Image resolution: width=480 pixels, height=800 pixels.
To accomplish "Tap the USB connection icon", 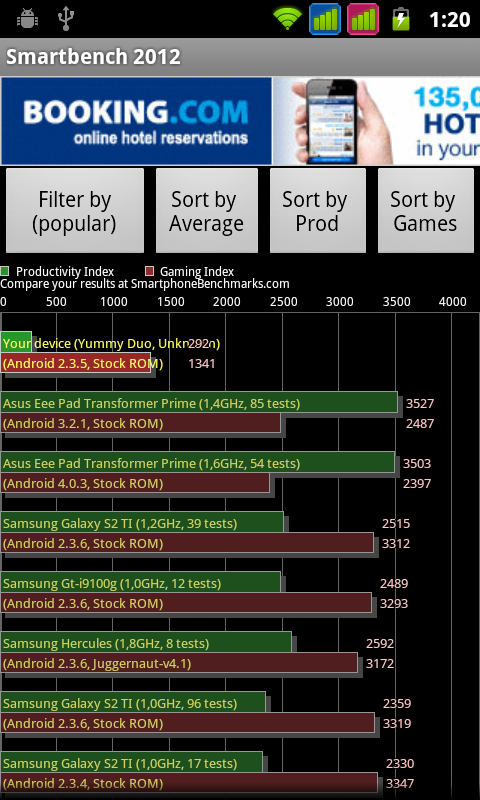I will pos(66,19).
